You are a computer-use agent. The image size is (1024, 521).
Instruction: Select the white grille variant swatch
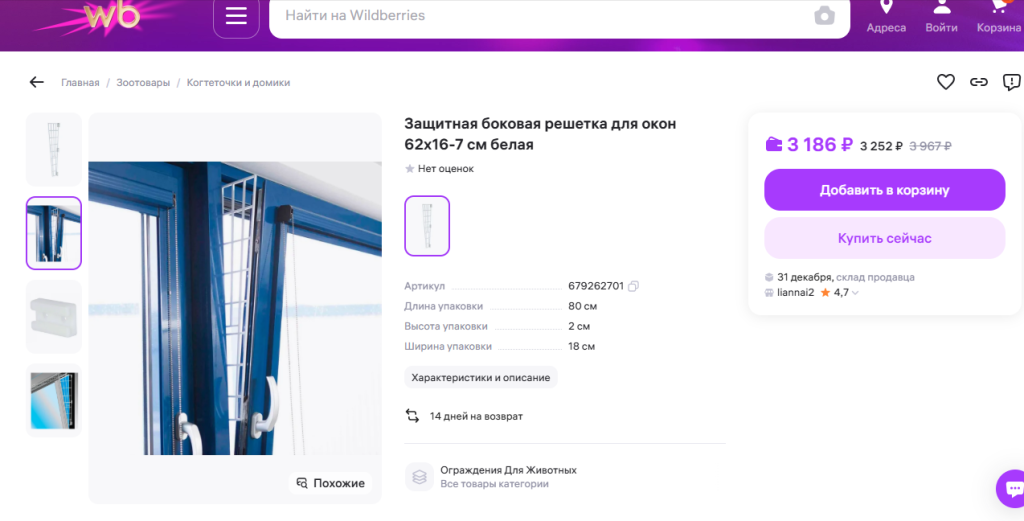[x=427, y=225]
